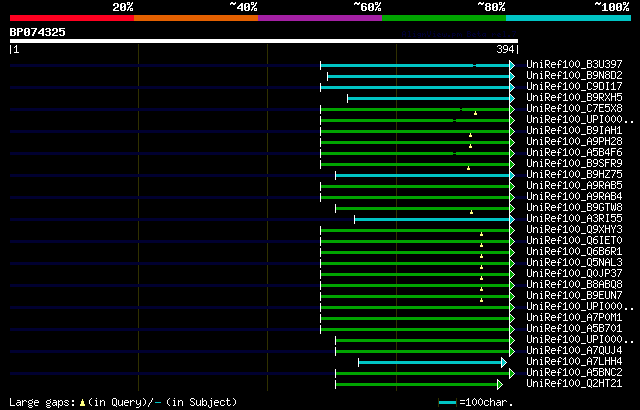Click the yellow query gap legend marker
Screen dimensions: 640x410
[82, 403]
